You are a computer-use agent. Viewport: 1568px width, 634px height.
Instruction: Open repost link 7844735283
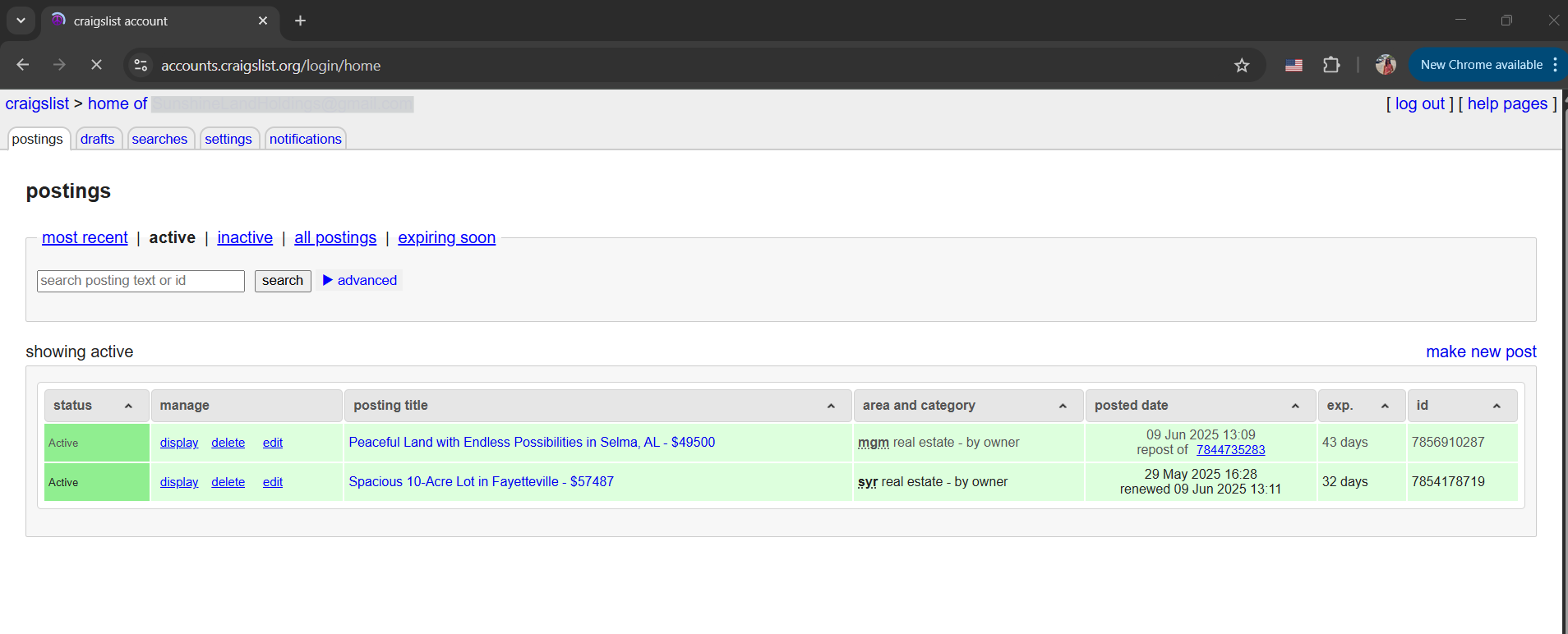1230,450
